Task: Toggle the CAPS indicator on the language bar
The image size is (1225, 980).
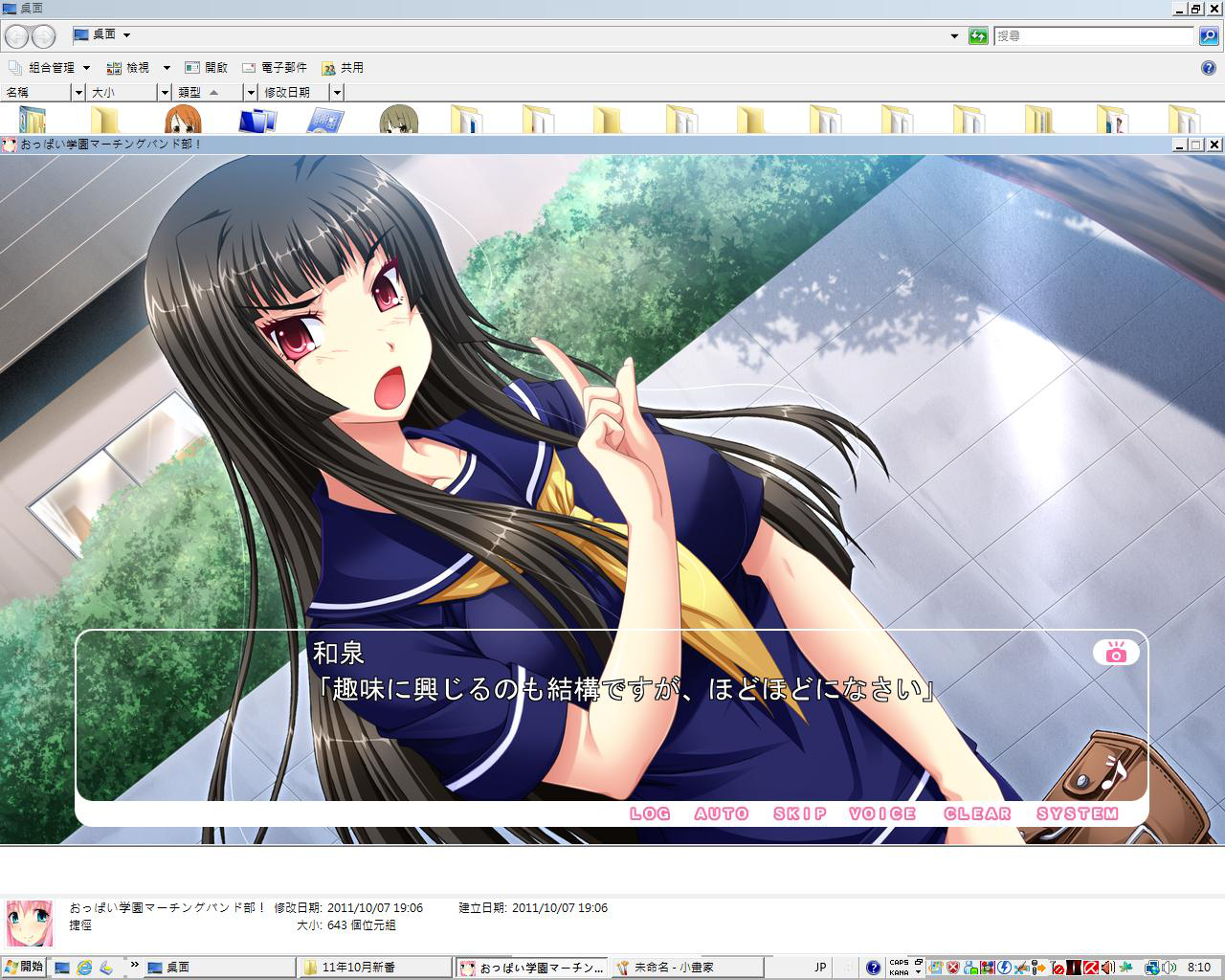Action: click(899, 963)
